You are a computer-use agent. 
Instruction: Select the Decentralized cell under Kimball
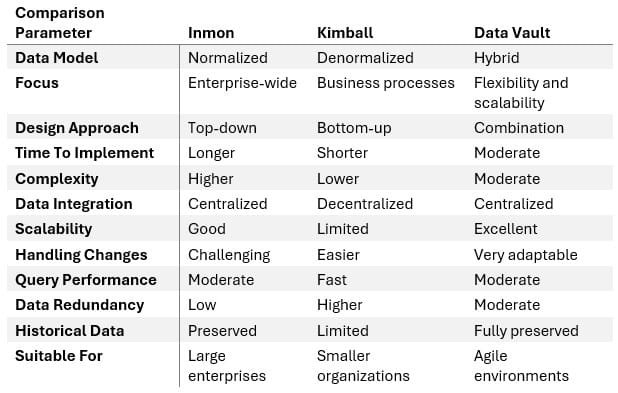pyautogui.click(x=365, y=204)
